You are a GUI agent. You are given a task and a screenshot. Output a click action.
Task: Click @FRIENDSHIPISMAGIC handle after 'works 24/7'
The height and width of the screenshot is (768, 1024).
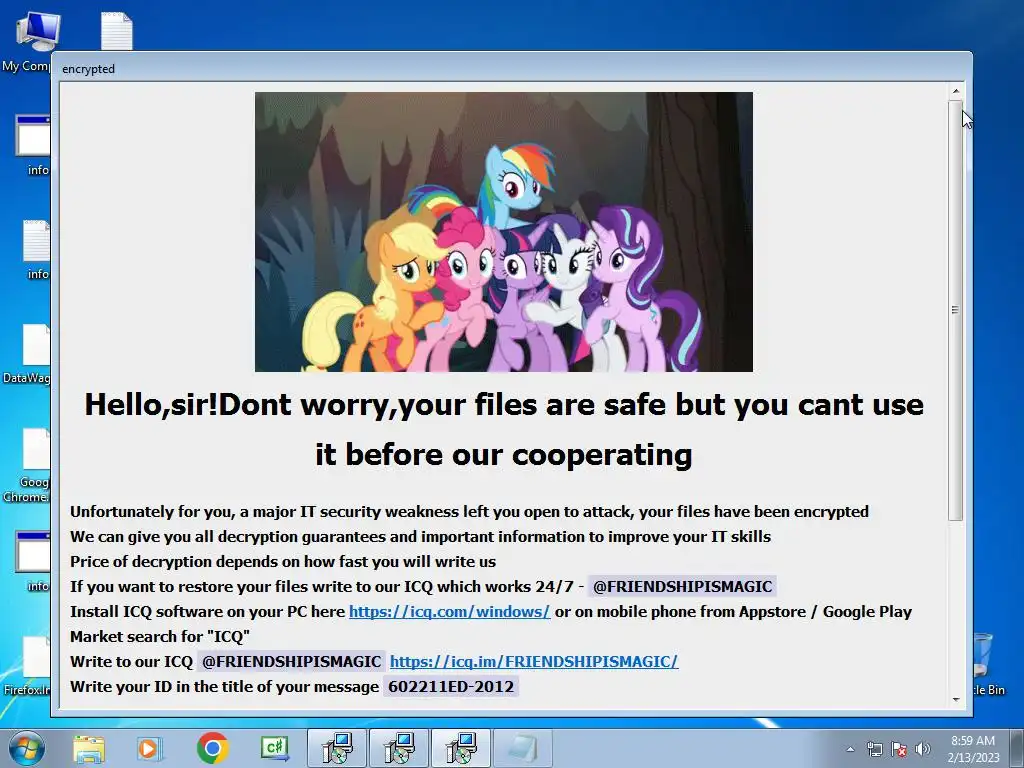pyautogui.click(x=682, y=586)
